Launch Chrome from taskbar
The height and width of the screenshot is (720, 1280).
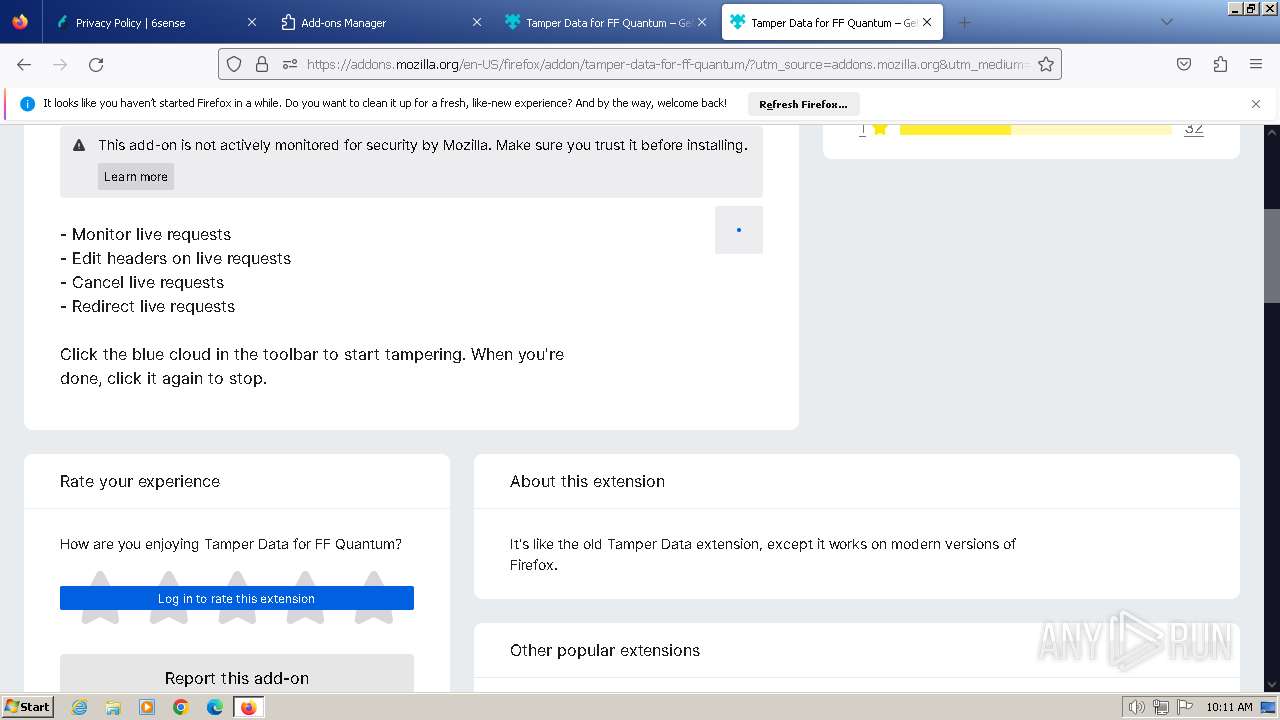click(181, 707)
